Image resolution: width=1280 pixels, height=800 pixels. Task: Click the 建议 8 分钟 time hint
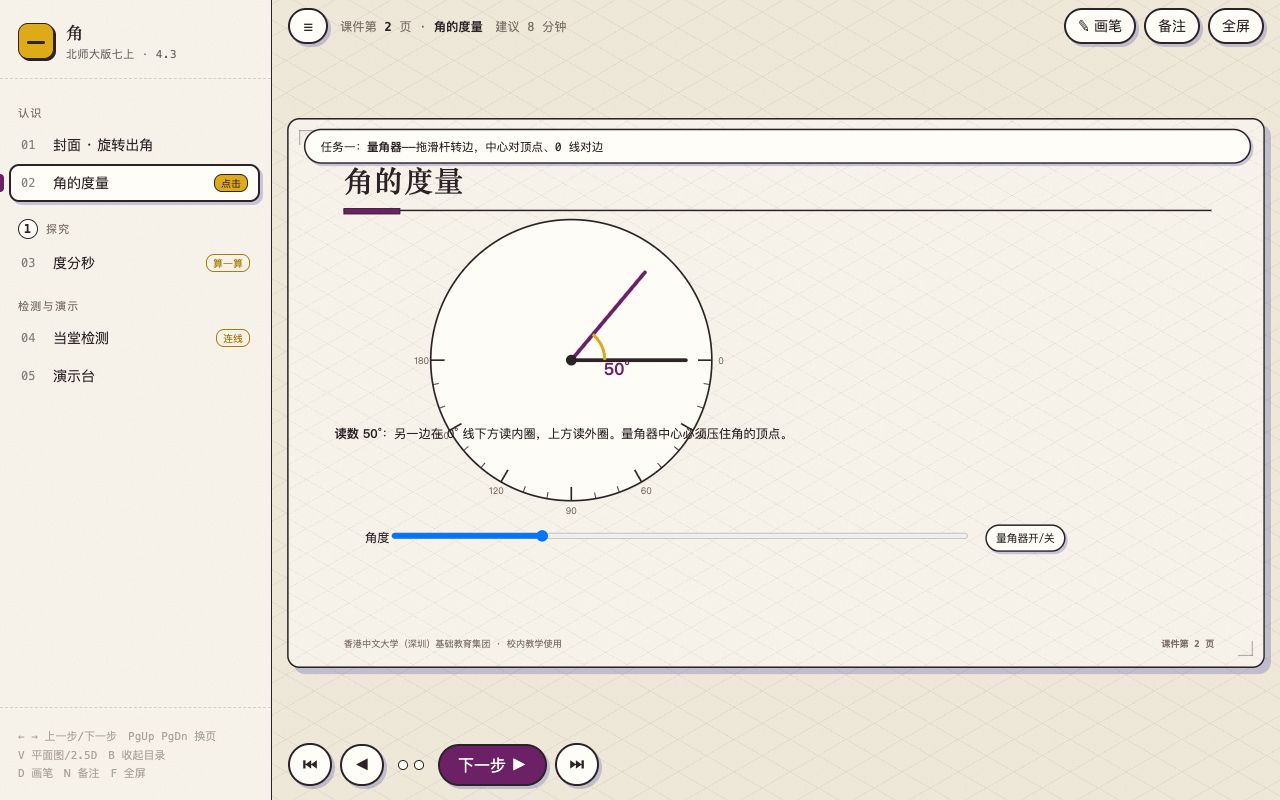(531, 27)
